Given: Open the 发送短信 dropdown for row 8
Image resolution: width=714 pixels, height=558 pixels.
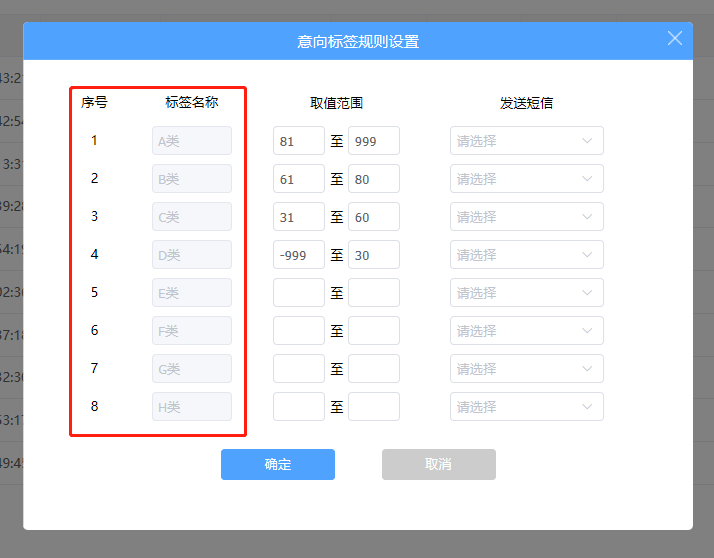Looking at the screenshot, I should tap(526, 407).
